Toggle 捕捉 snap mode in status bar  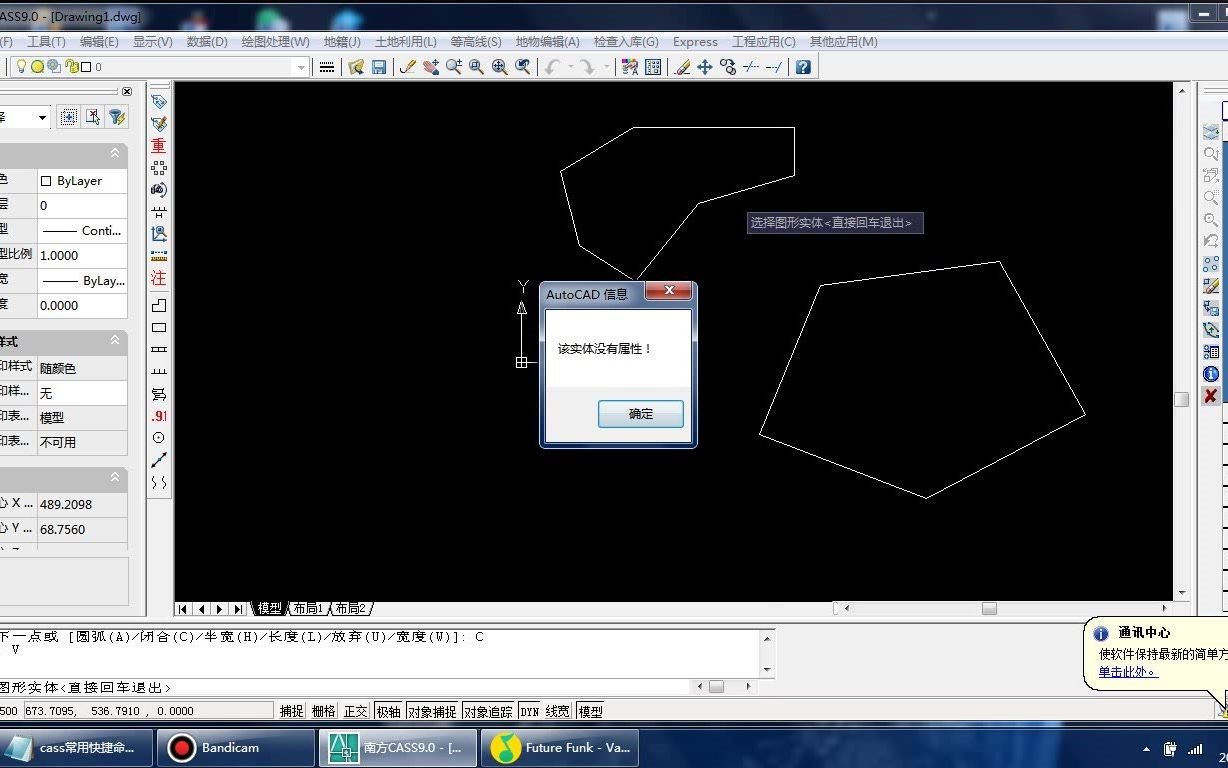point(292,711)
